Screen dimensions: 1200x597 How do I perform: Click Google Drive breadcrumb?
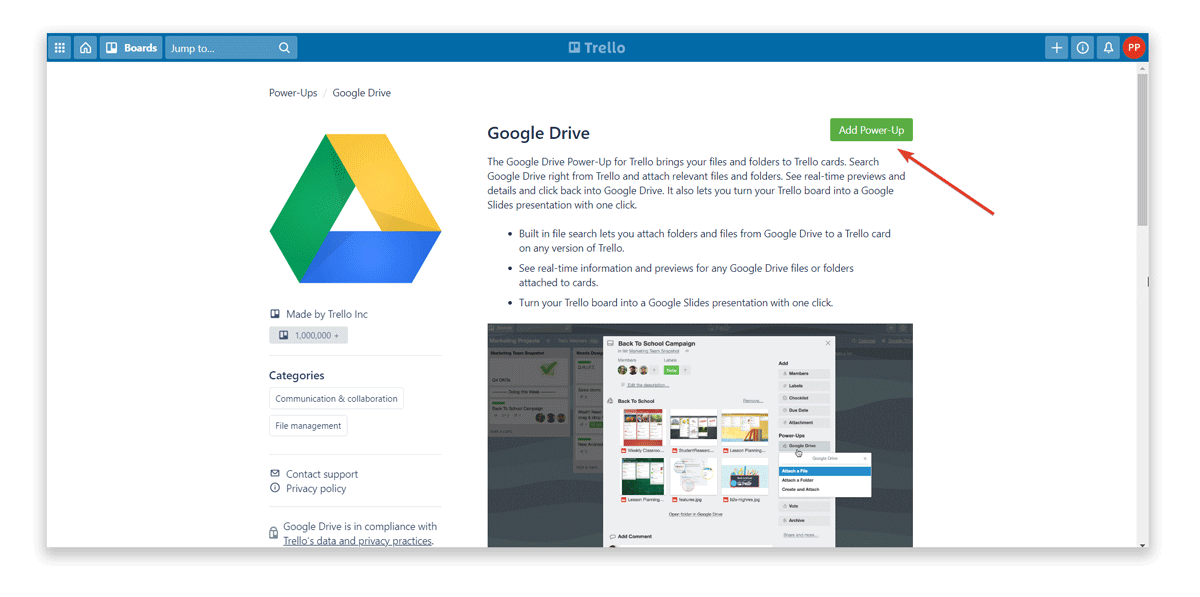362,93
